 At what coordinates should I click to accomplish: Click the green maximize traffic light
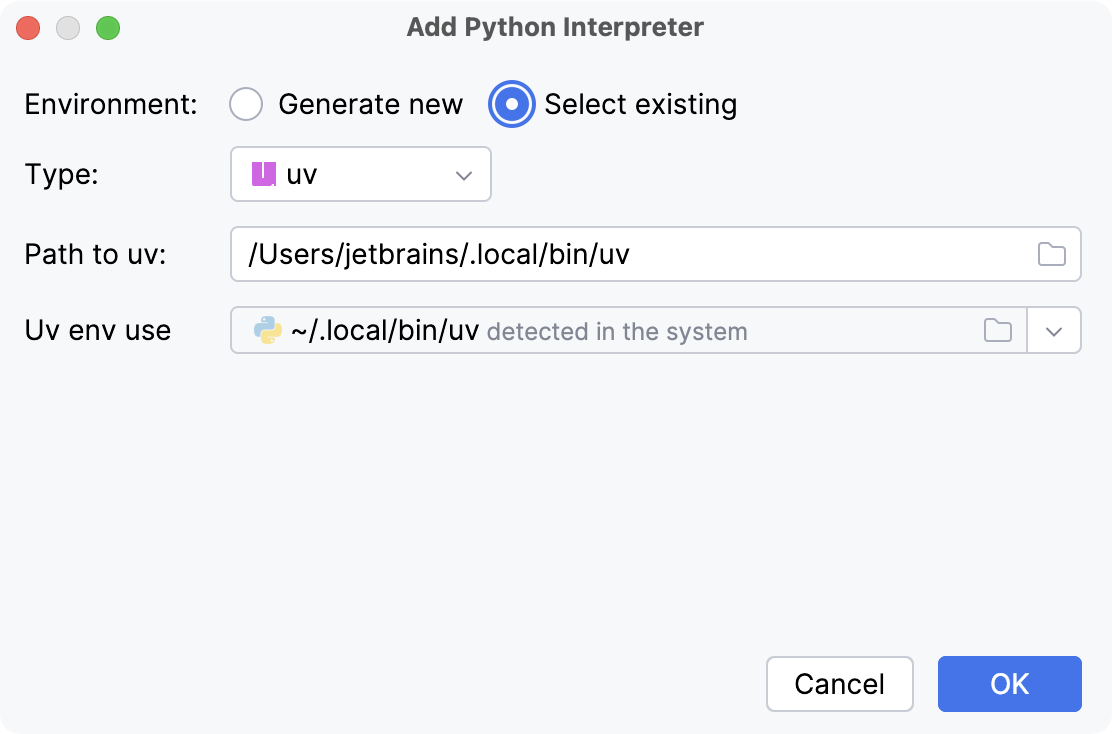point(108,28)
